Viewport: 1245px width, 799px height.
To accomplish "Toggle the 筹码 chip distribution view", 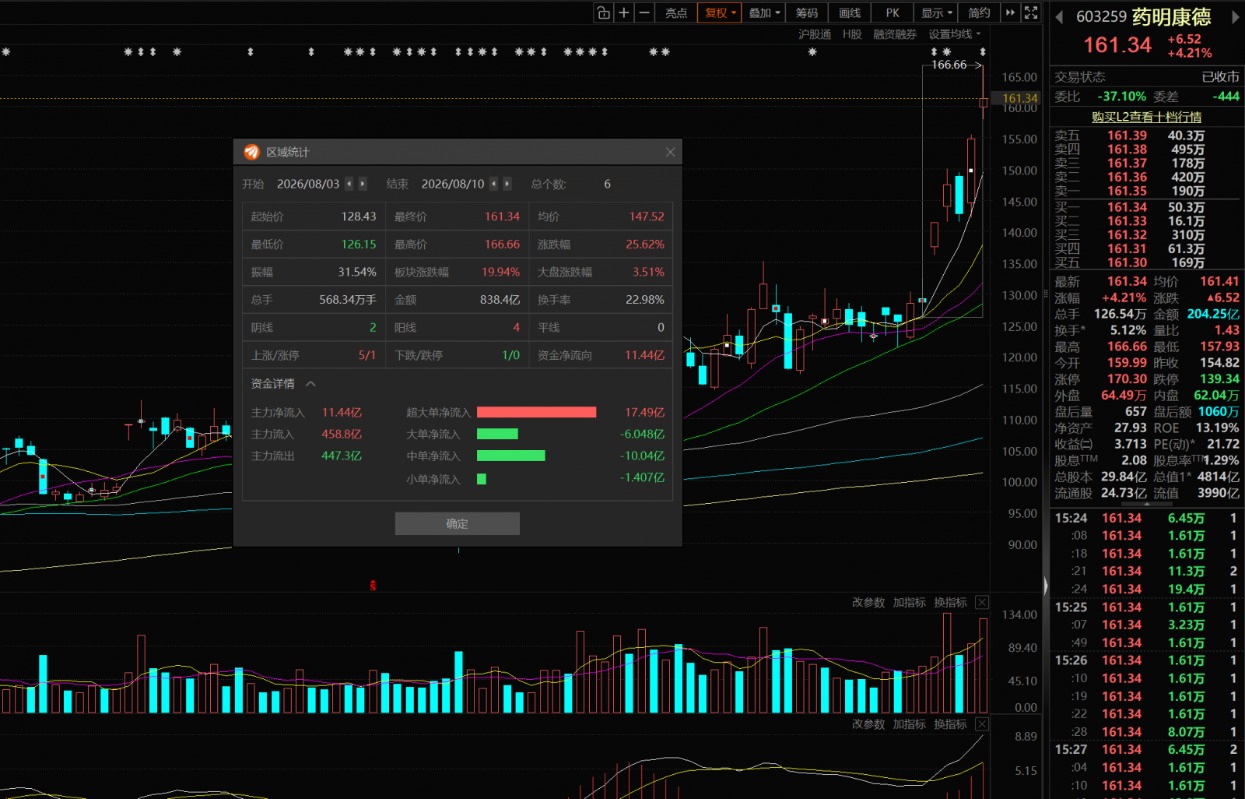I will (x=807, y=12).
